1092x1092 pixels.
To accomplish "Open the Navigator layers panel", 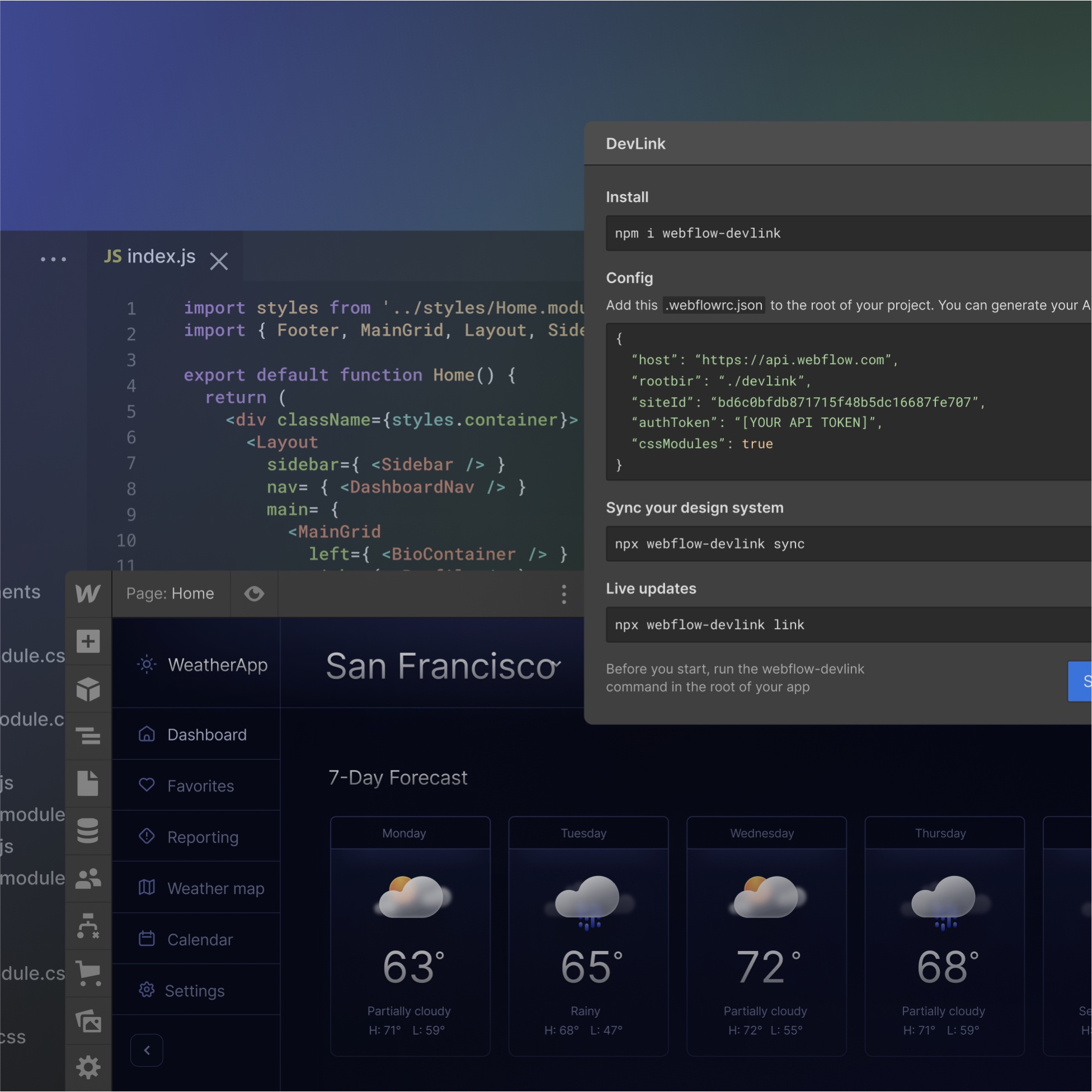I will point(88,736).
